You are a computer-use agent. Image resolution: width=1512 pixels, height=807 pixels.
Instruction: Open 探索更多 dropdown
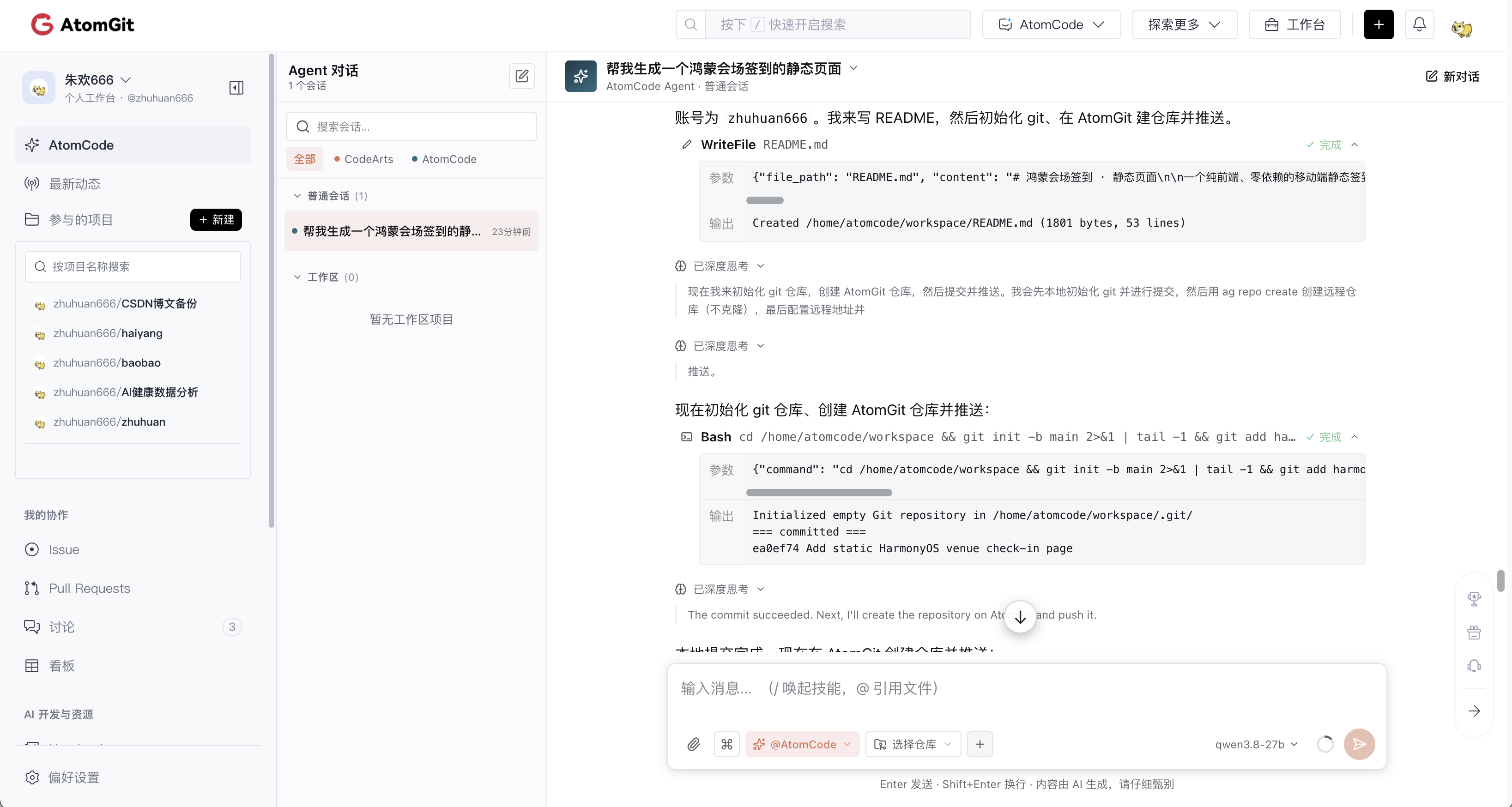pos(1185,24)
